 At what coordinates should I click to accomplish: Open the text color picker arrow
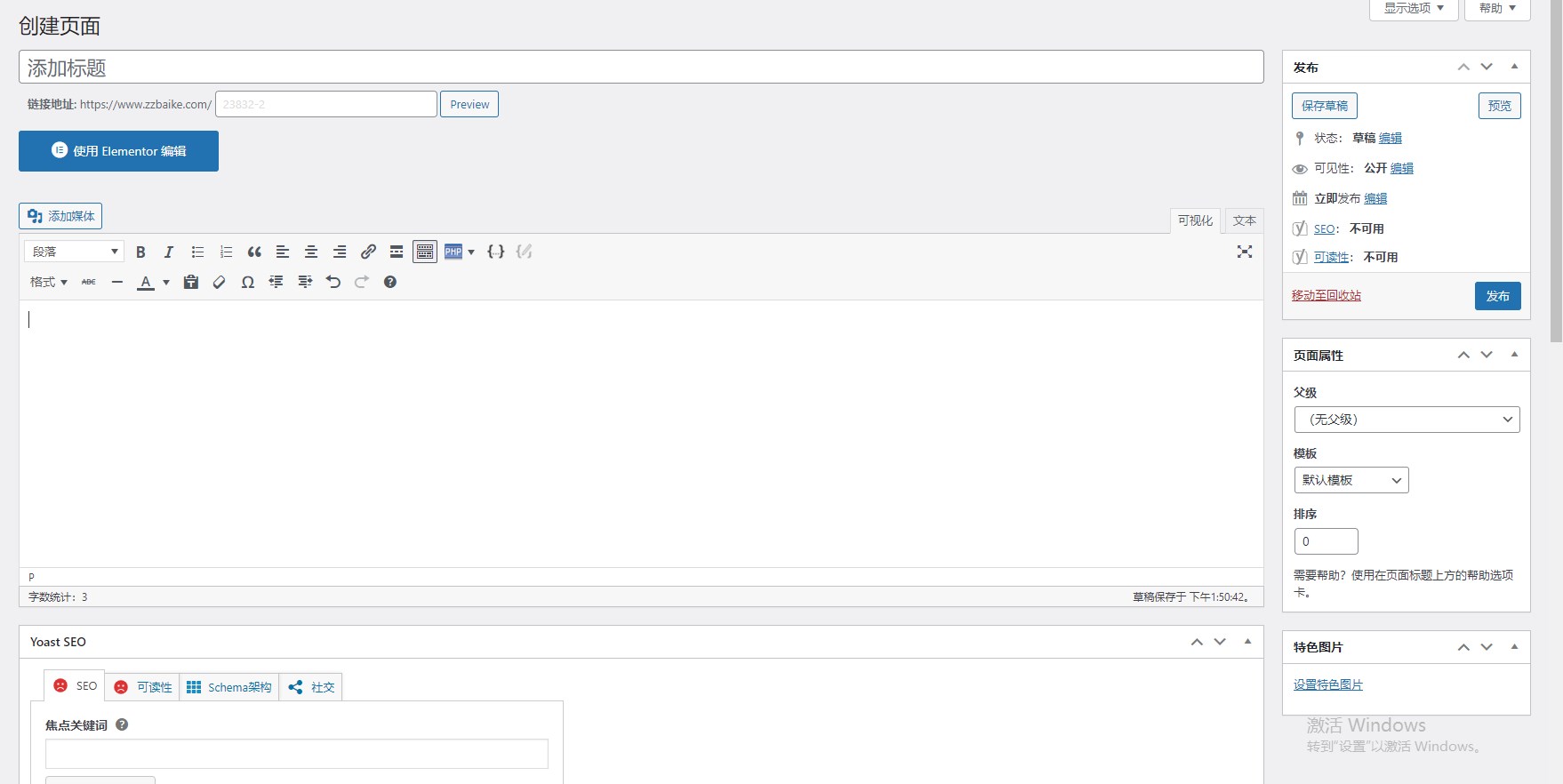166,283
